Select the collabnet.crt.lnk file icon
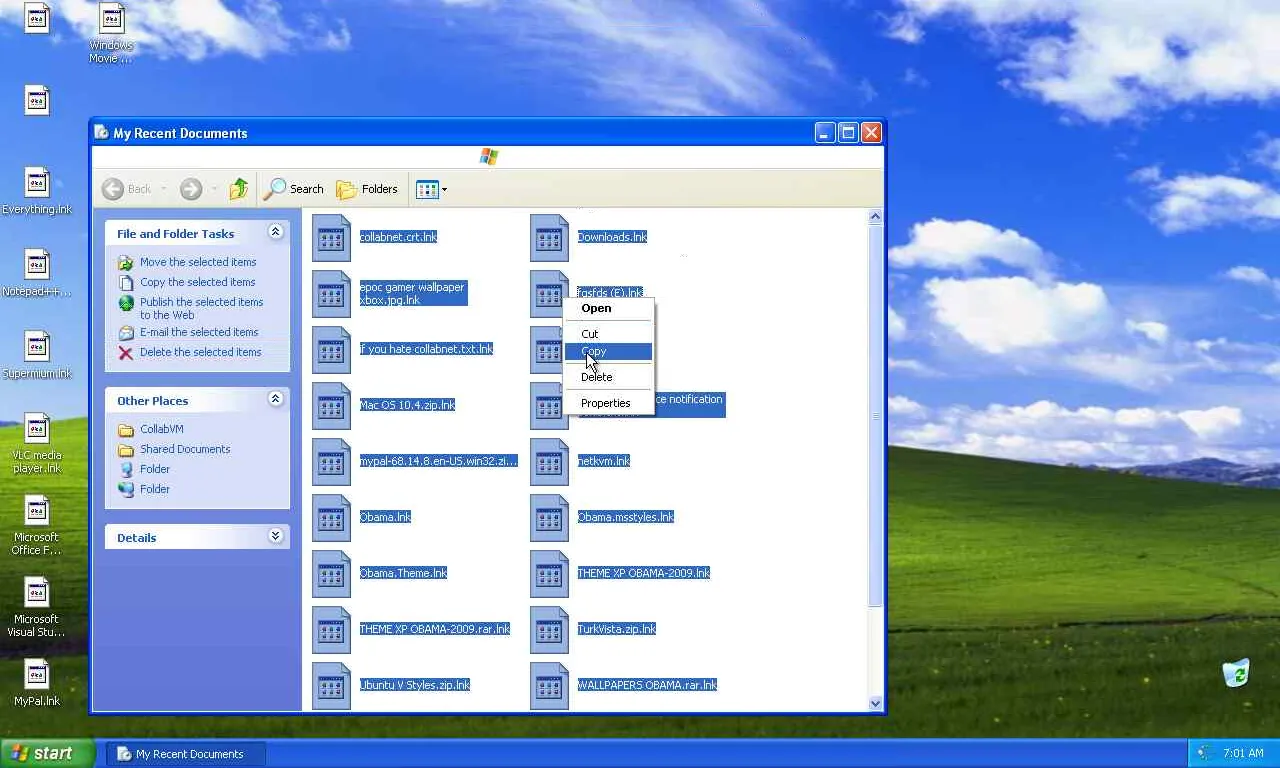The width and height of the screenshot is (1280, 768). coord(332,238)
